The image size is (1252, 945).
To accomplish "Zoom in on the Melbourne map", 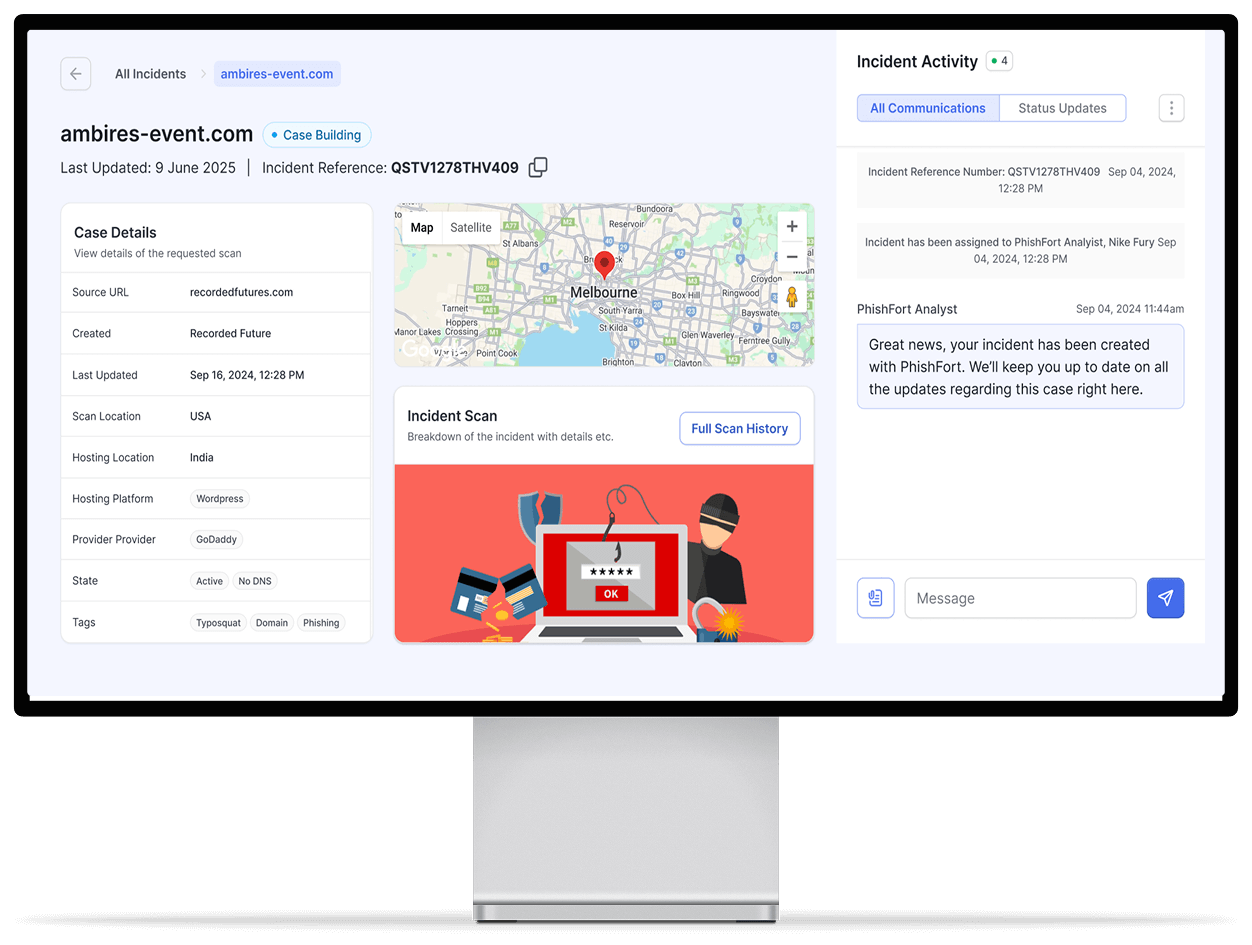I will point(791,226).
